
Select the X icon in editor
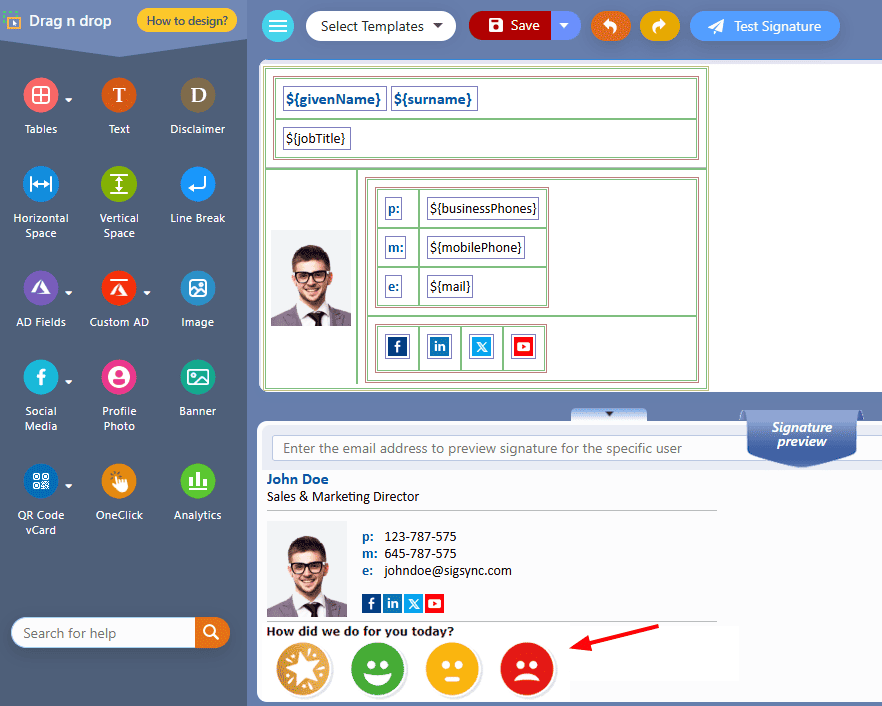[x=482, y=347]
